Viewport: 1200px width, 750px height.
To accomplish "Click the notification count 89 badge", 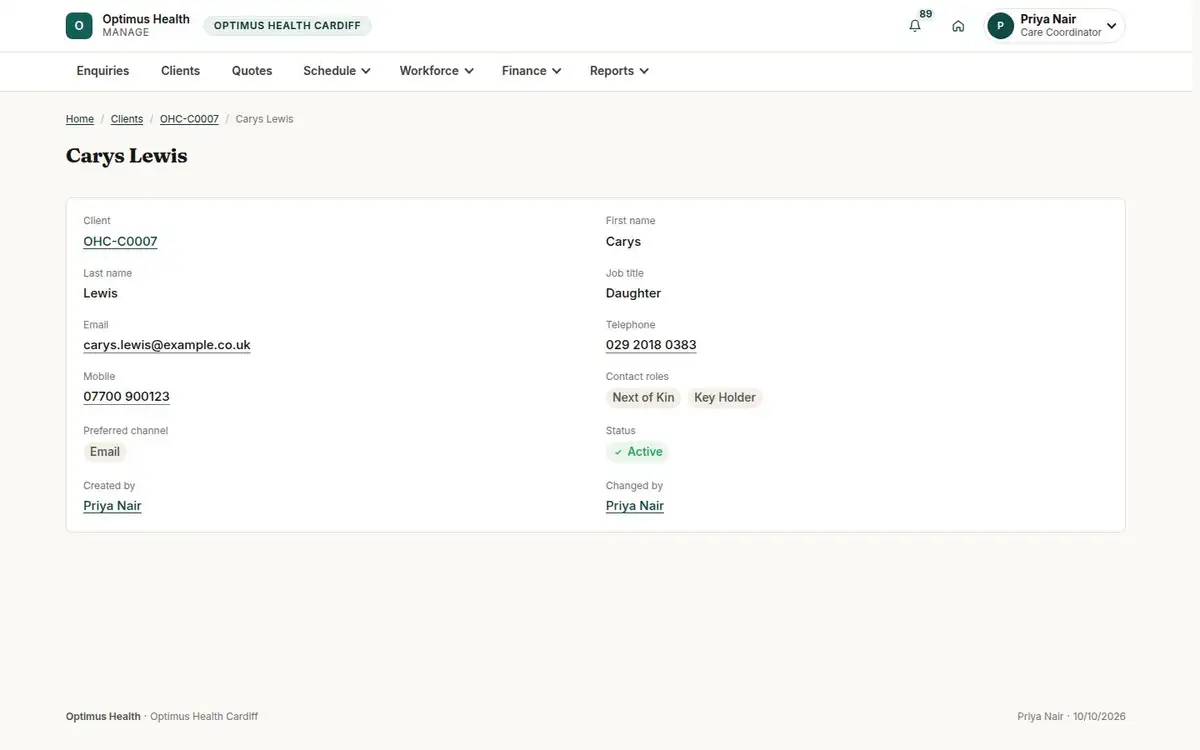I will click(926, 14).
